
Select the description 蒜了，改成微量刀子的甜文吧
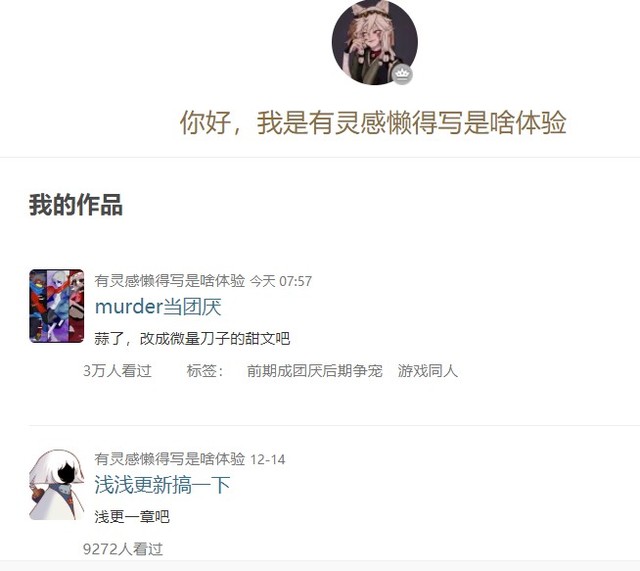click(x=192, y=339)
